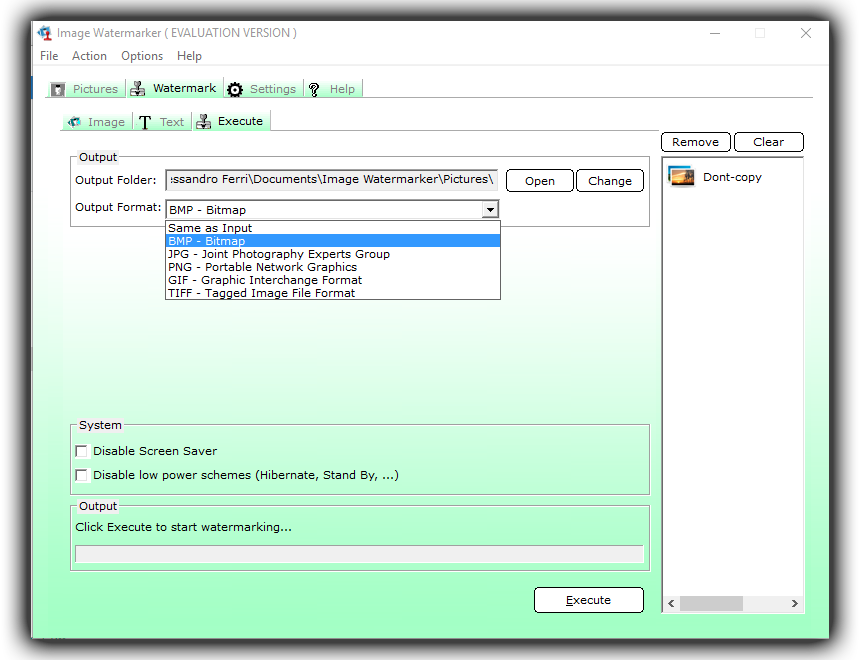Enable Disable Screen Saver checkbox
This screenshot has width=860, height=660.
pyautogui.click(x=82, y=451)
